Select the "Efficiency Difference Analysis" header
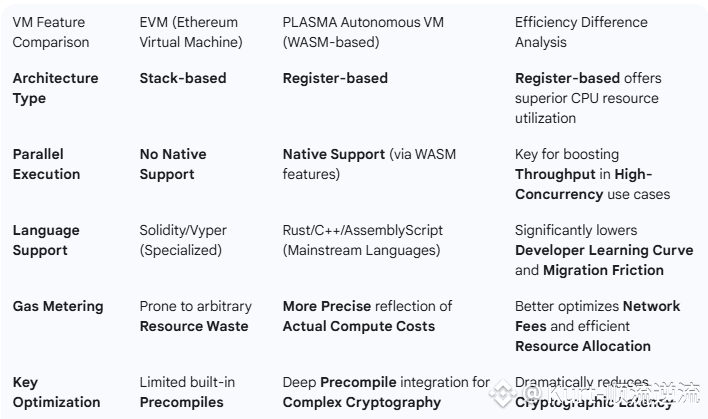The image size is (708, 419). tap(581, 32)
